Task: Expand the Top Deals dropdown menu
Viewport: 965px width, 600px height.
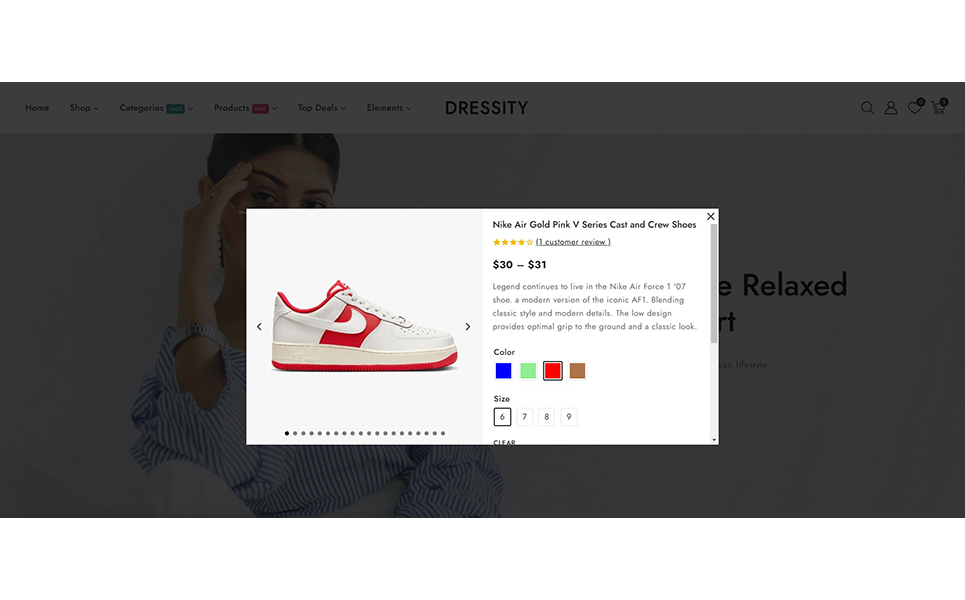Action: (322, 108)
